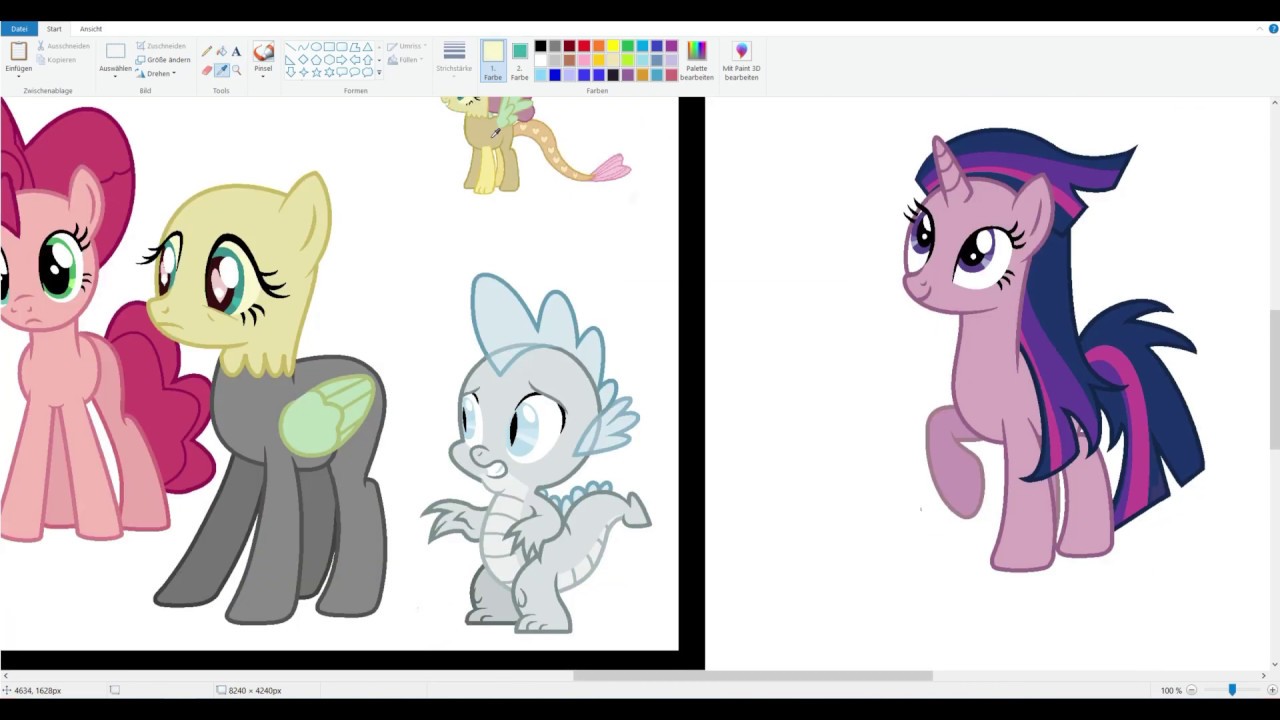Viewport: 1280px width, 720px height.
Task: Click the vertical scrollbar thumb
Action: [x=1274, y=380]
